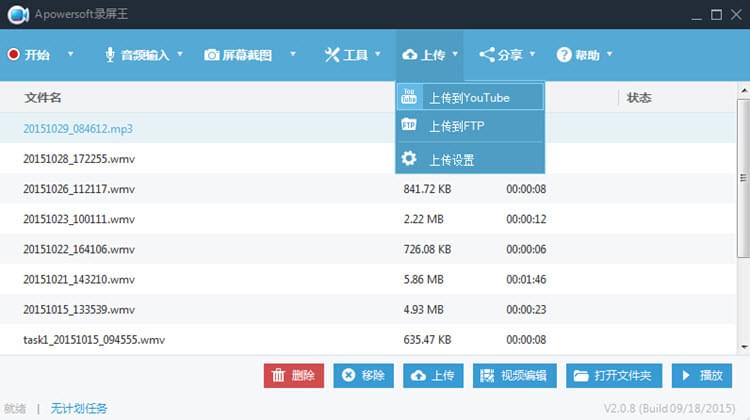Click the 5.86 MB size cell
The width and height of the screenshot is (750, 420).
click(423, 279)
